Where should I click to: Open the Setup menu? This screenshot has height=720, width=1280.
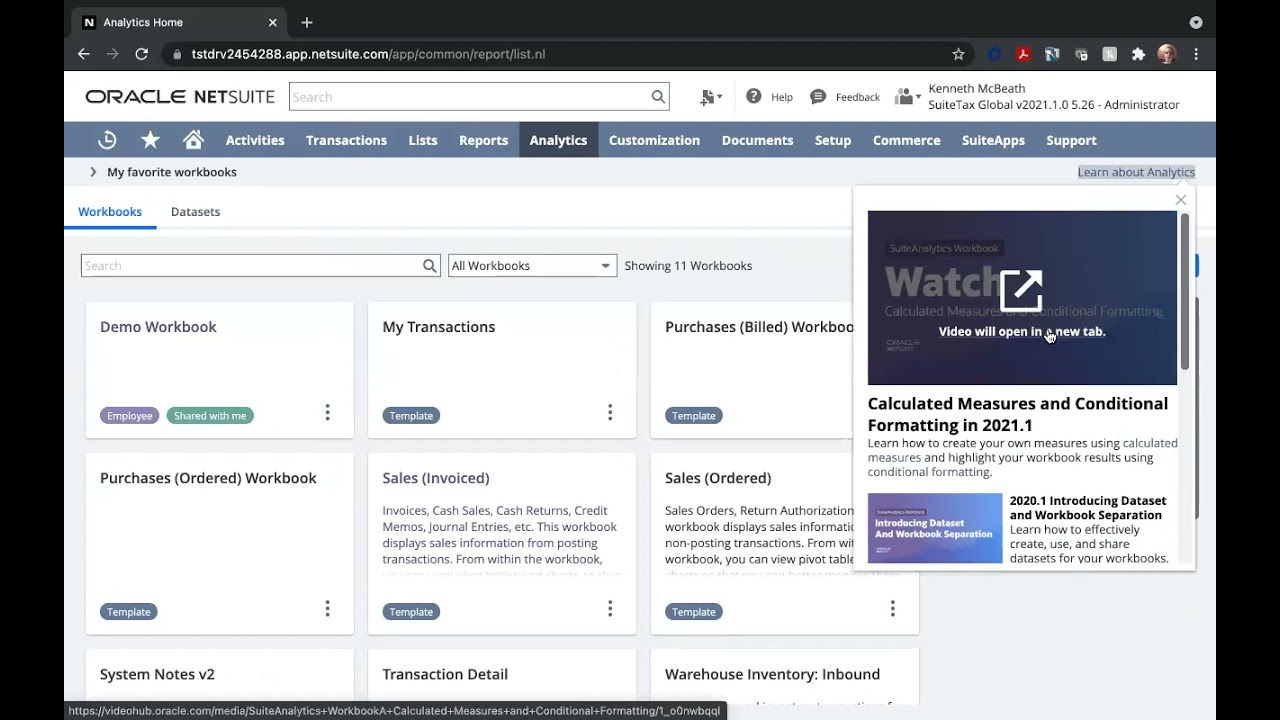[x=832, y=140]
